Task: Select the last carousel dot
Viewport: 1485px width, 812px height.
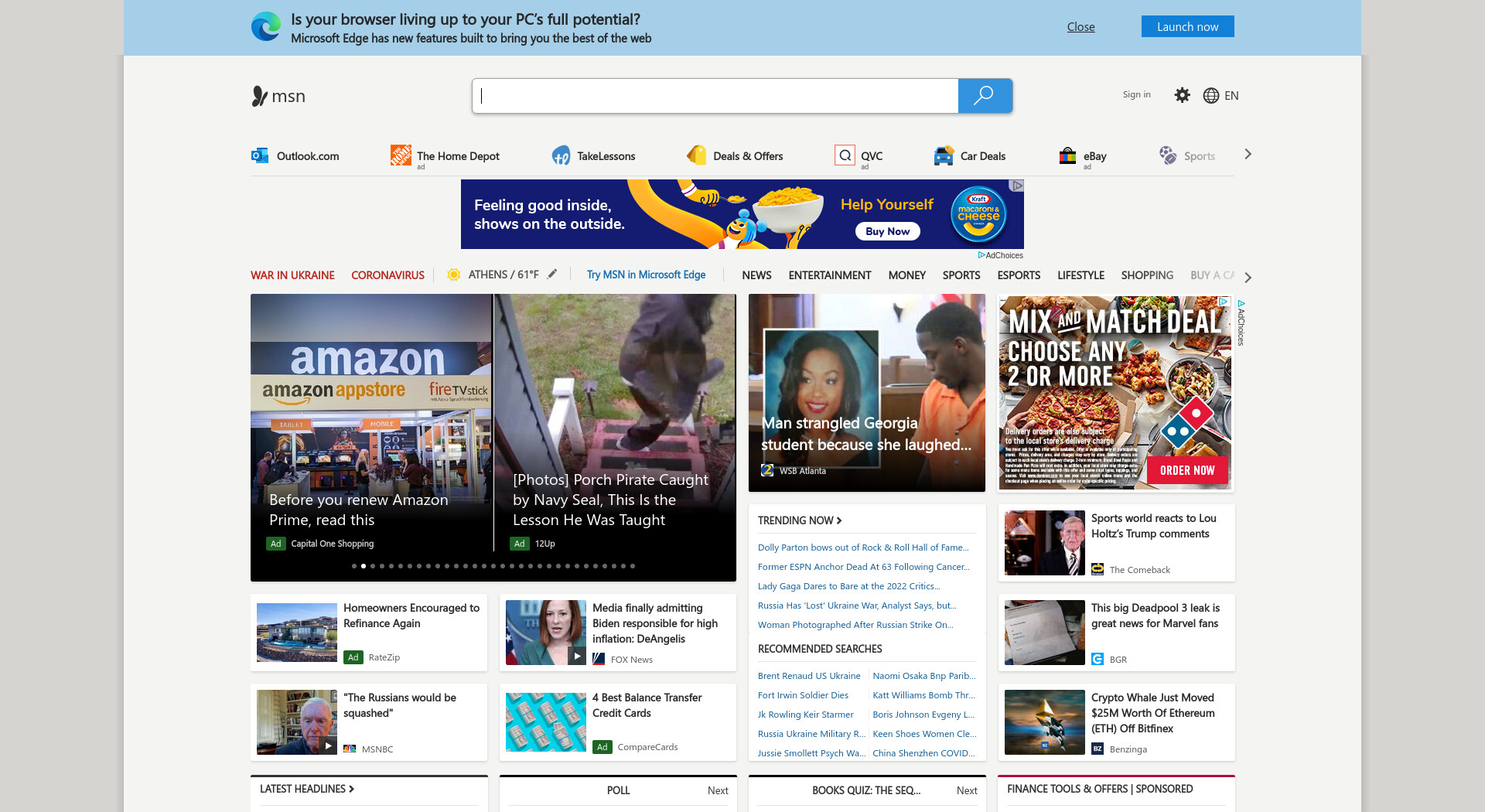Action: tap(633, 566)
